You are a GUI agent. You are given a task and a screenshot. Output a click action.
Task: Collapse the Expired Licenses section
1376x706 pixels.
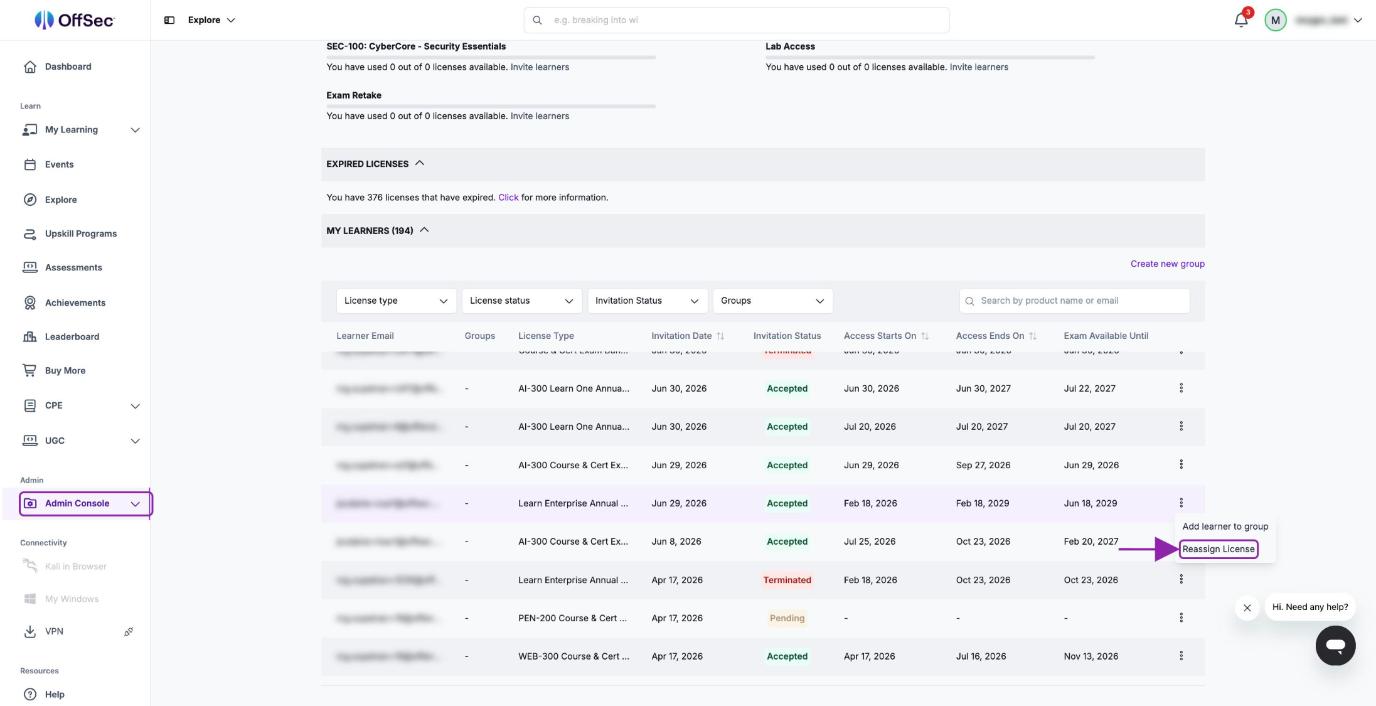(x=419, y=163)
